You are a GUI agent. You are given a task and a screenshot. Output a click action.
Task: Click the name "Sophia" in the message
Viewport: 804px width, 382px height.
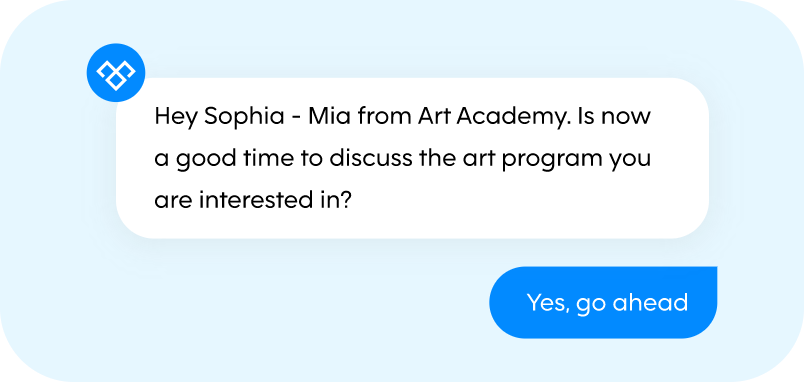pyautogui.click(x=244, y=117)
